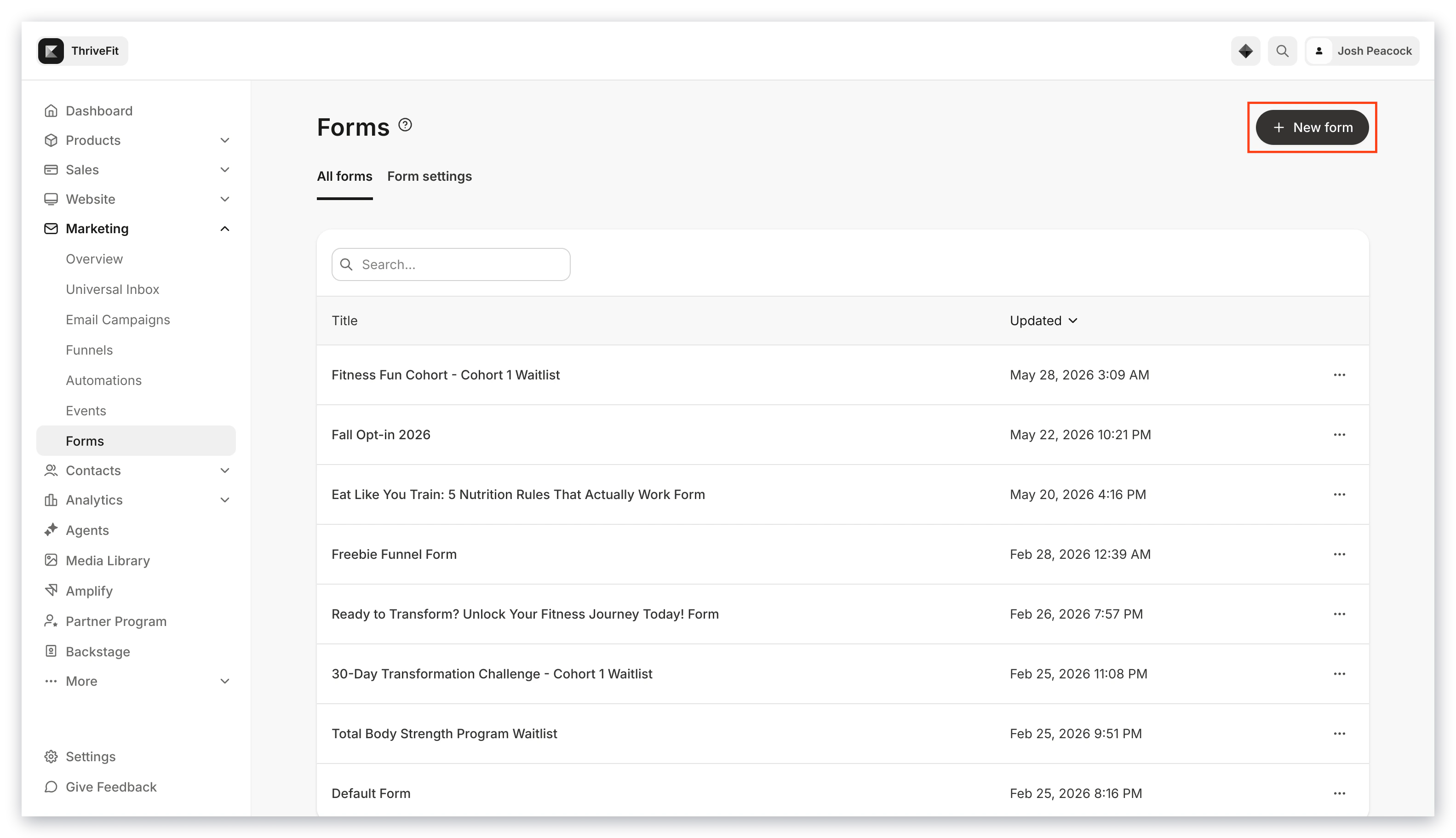Open the Fall Opt-in 2026 form

pyautogui.click(x=380, y=435)
